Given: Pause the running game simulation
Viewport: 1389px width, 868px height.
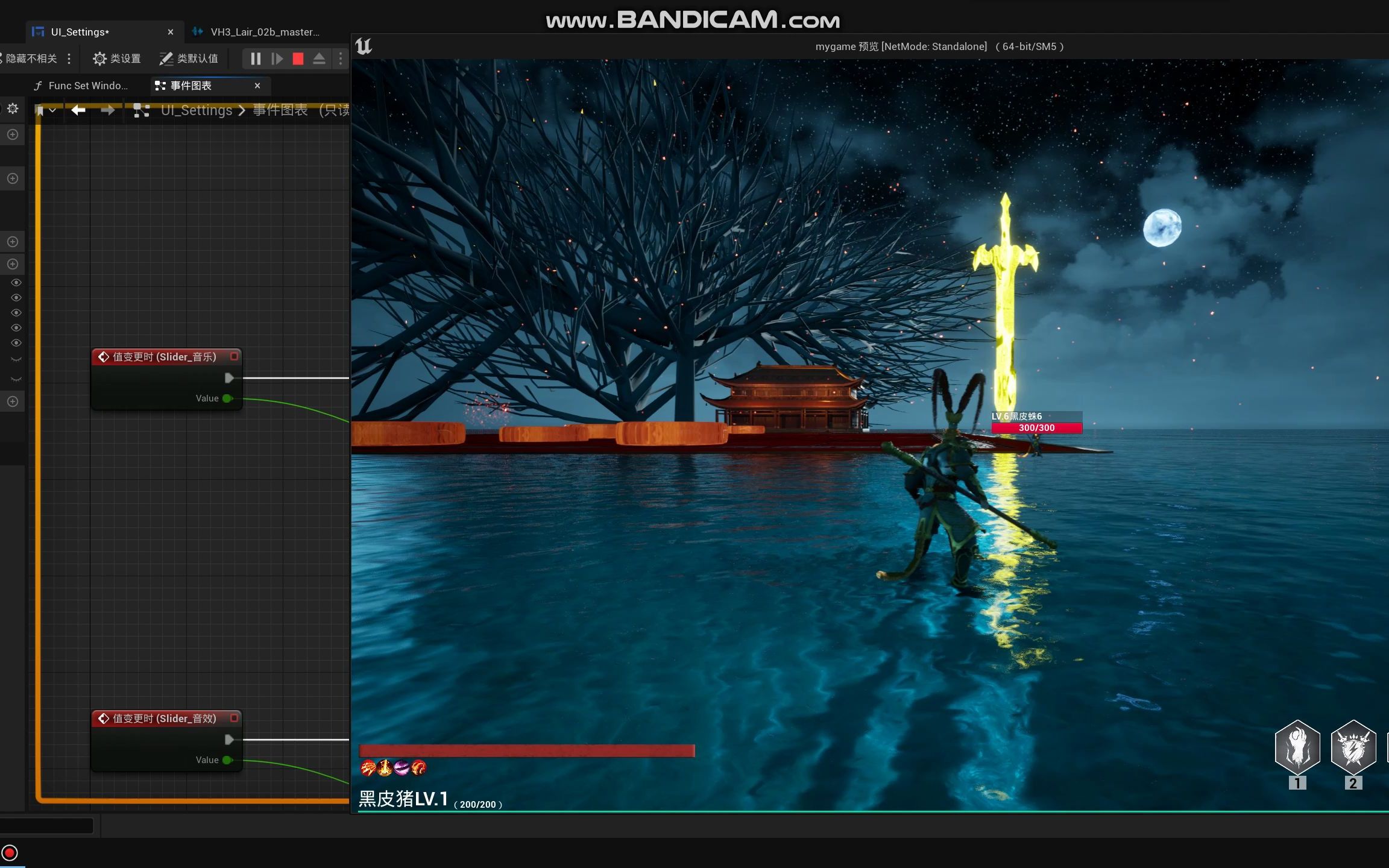Looking at the screenshot, I should [x=256, y=58].
